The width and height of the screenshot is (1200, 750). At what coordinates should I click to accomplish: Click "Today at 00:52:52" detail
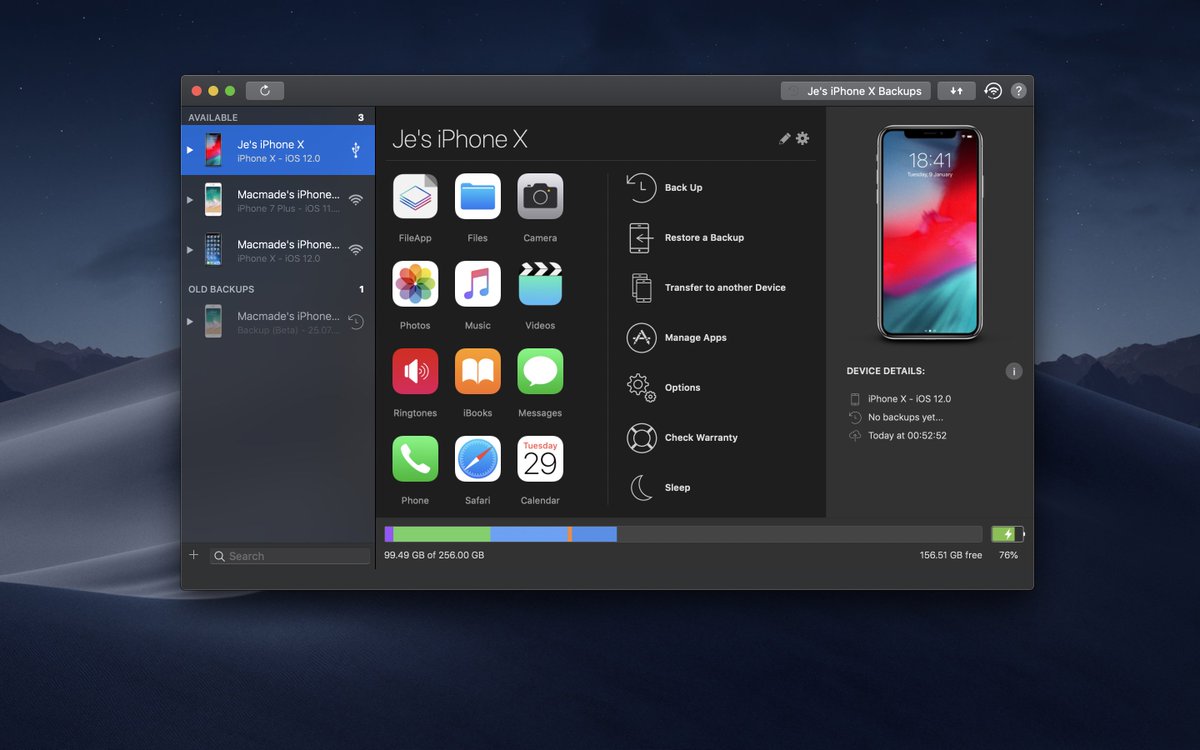[907, 436]
